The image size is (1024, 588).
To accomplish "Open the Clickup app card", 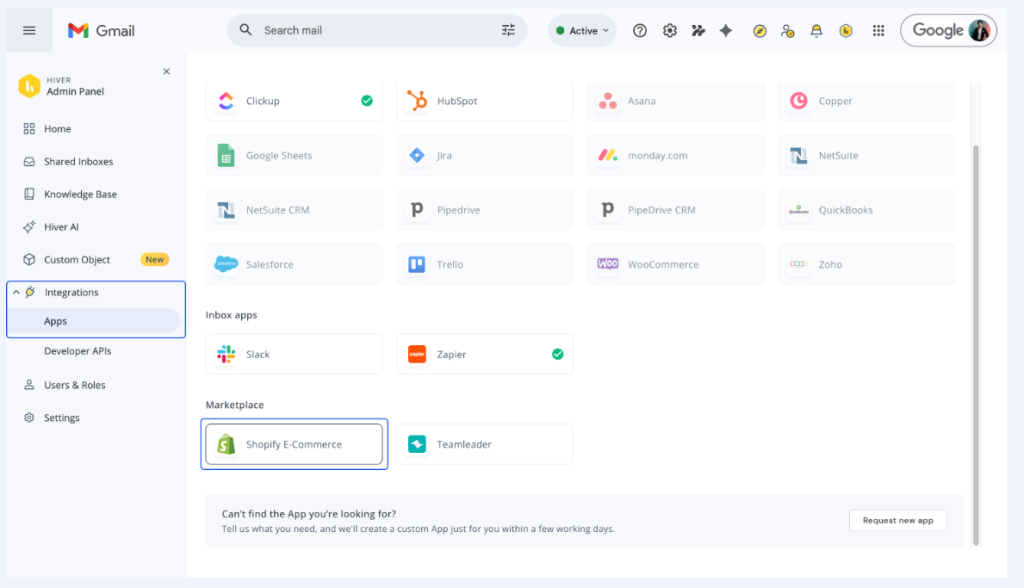I will pyautogui.click(x=294, y=101).
